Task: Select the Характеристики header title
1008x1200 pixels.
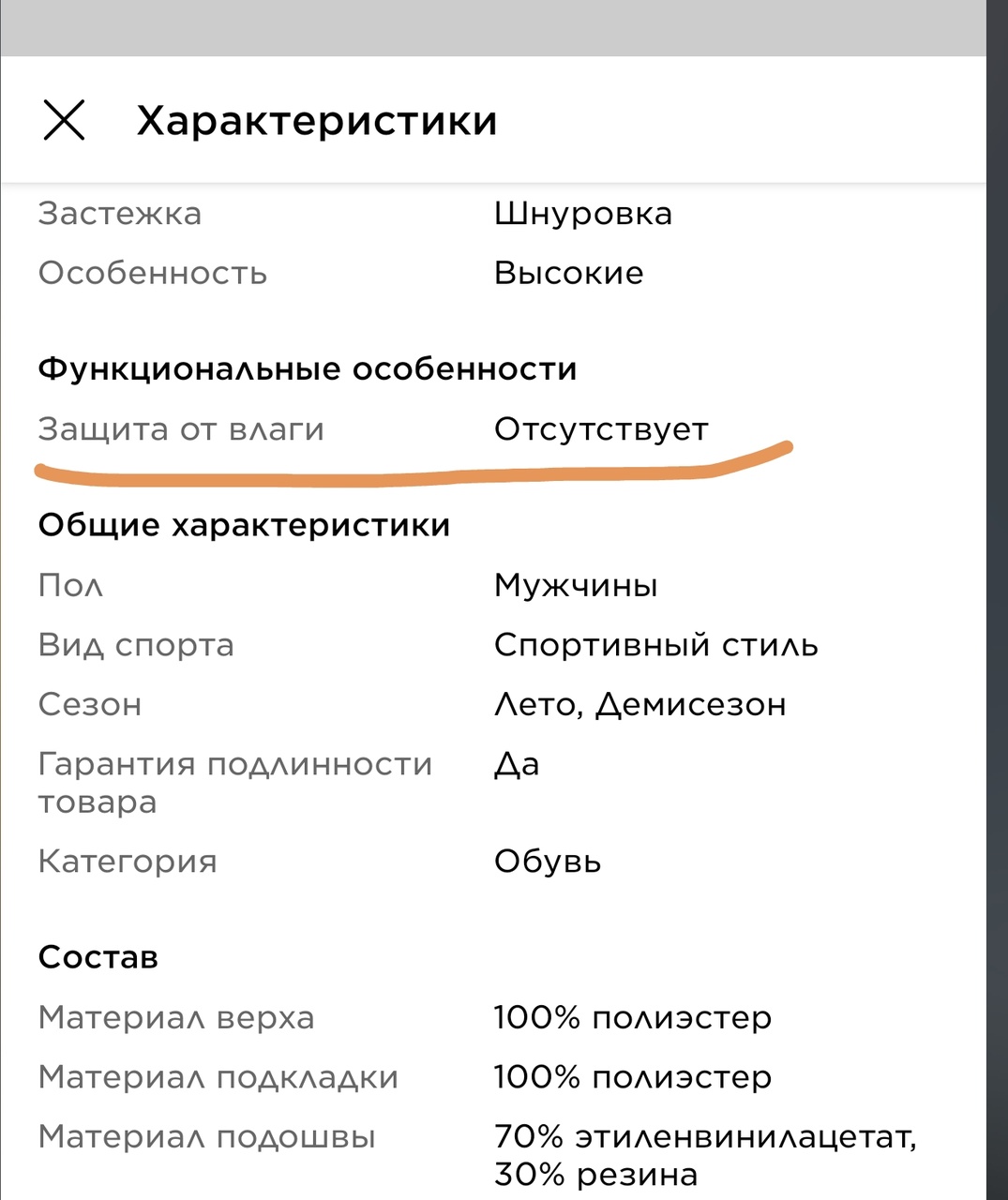Action: click(317, 122)
